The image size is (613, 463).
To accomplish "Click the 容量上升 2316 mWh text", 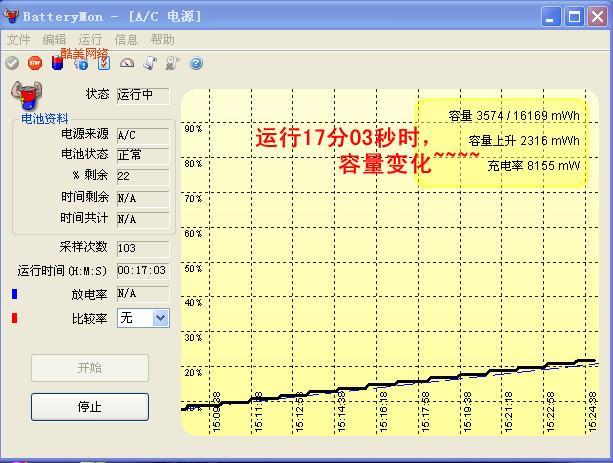I will 524,141.
